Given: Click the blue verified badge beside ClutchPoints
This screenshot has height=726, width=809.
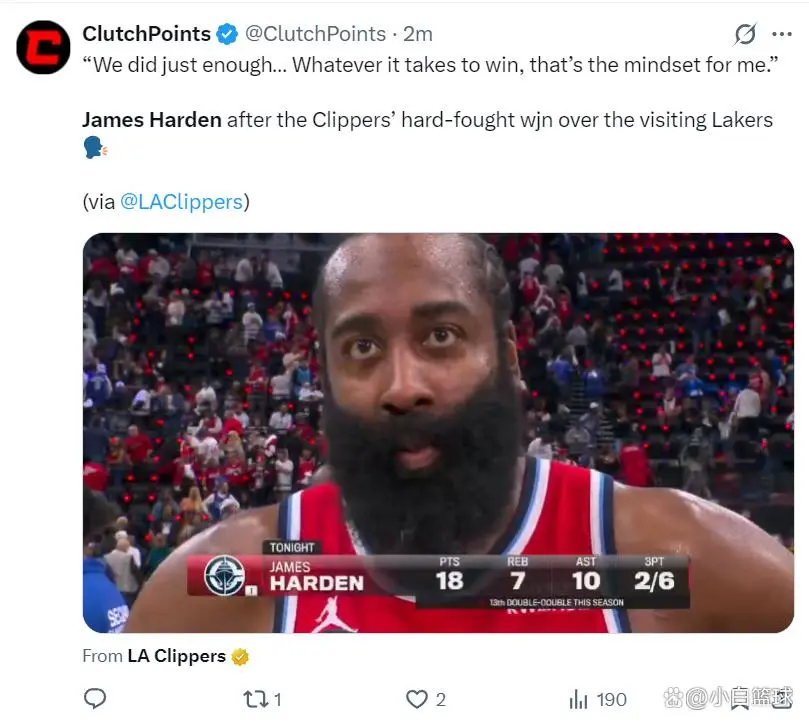Looking at the screenshot, I should point(227,34).
